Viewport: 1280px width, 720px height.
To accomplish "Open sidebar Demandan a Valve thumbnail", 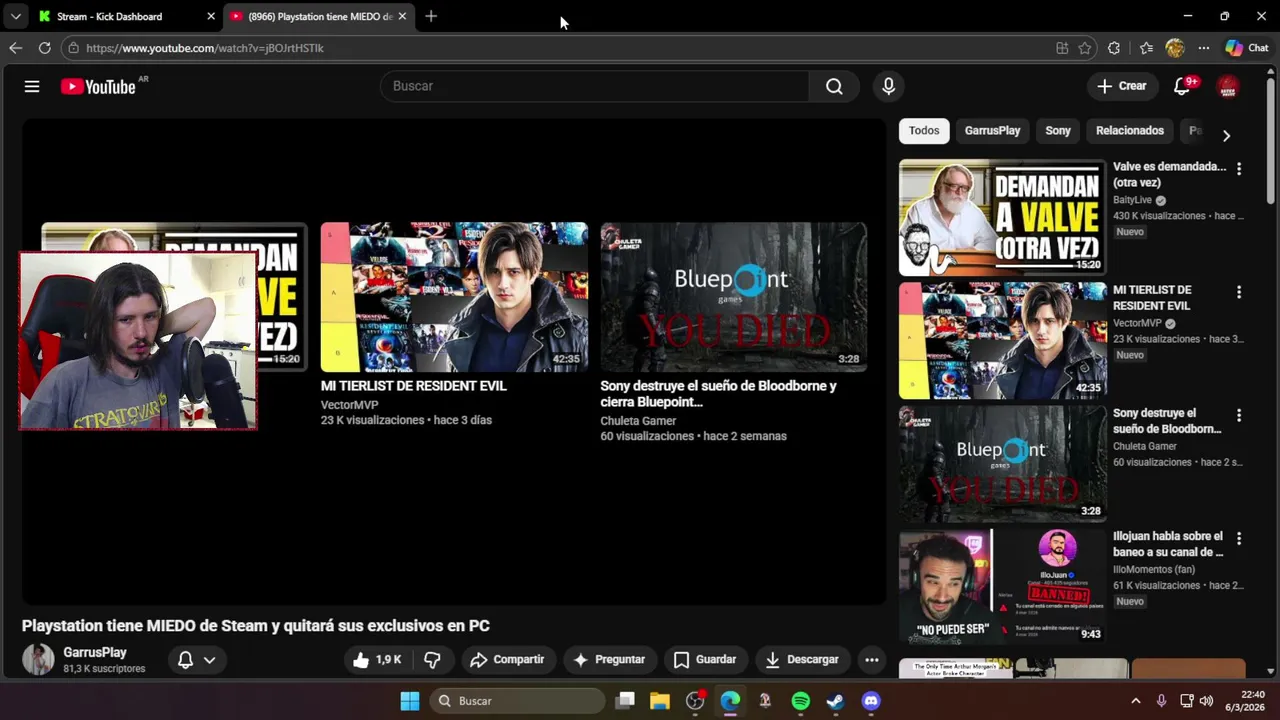I will tap(1002, 217).
